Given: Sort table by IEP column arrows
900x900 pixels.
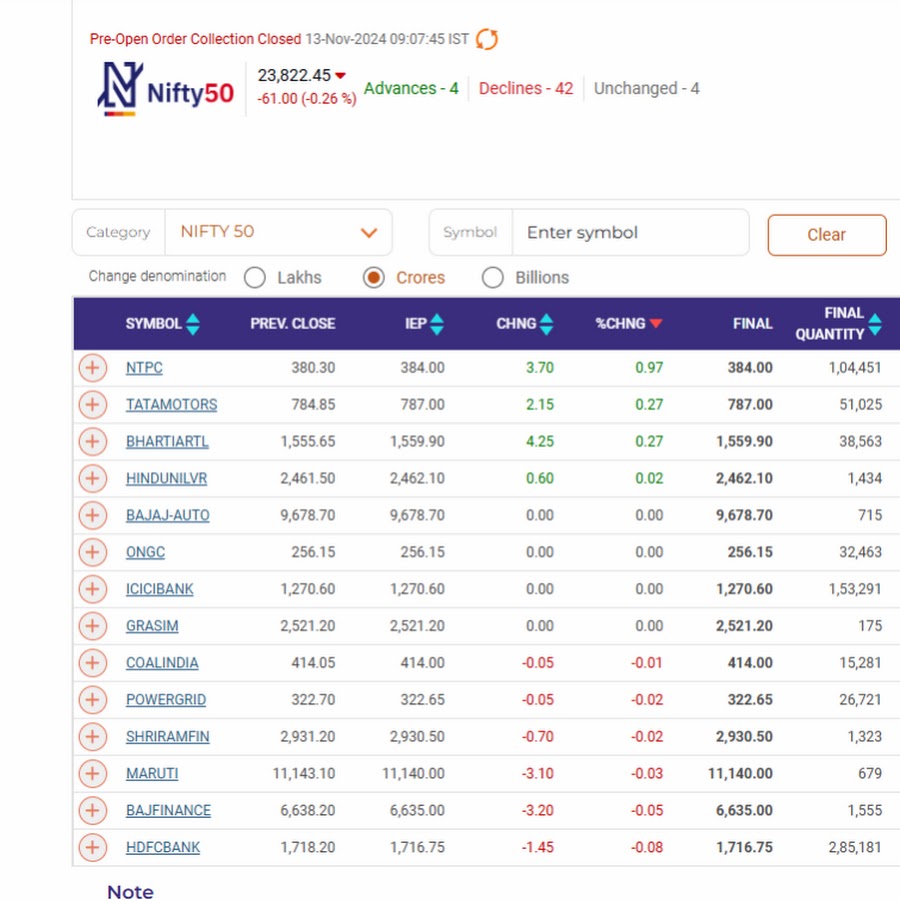Looking at the screenshot, I should click(x=437, y=324).
